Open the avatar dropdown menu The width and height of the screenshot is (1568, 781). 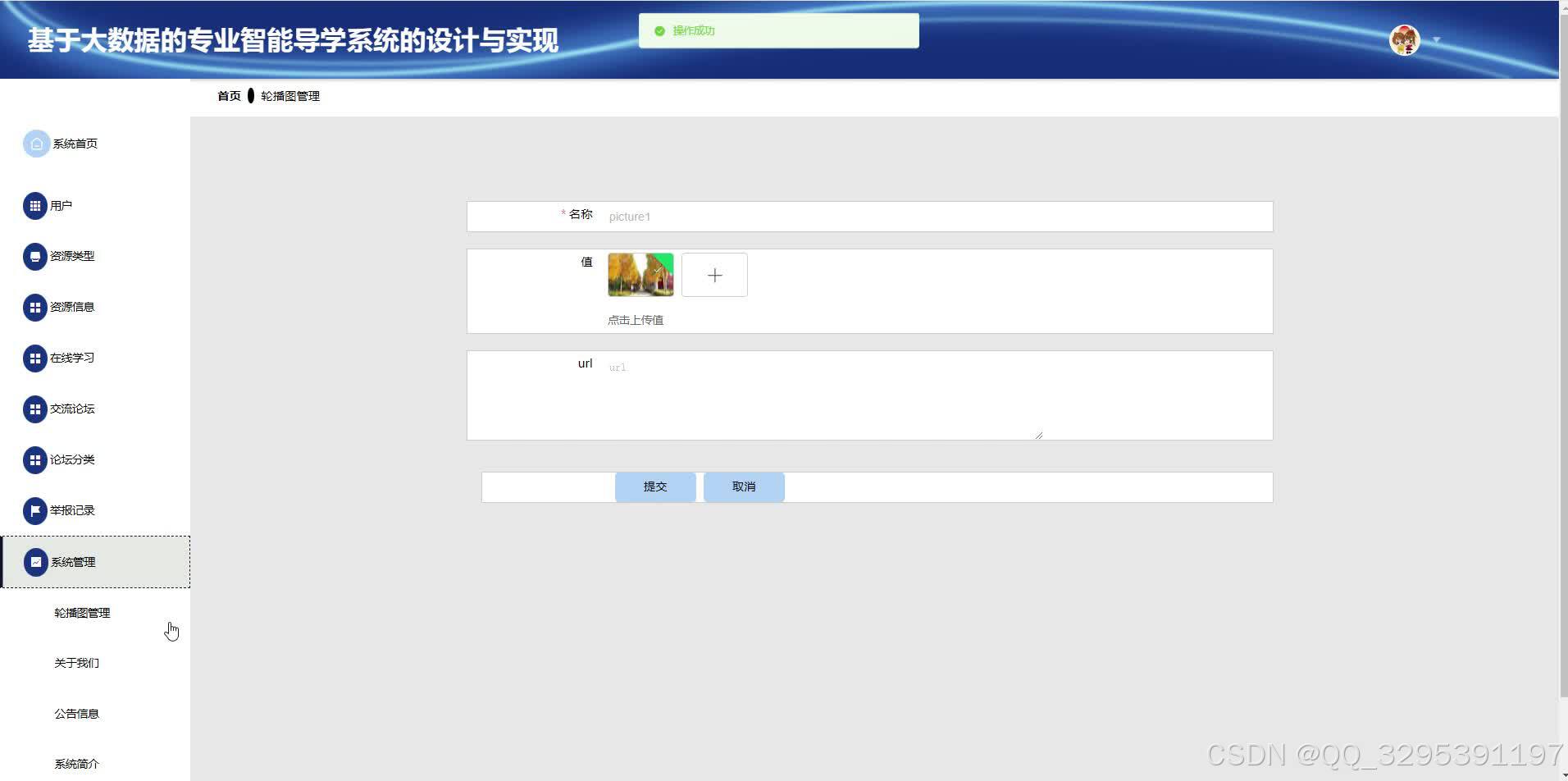pos(1435,39)
